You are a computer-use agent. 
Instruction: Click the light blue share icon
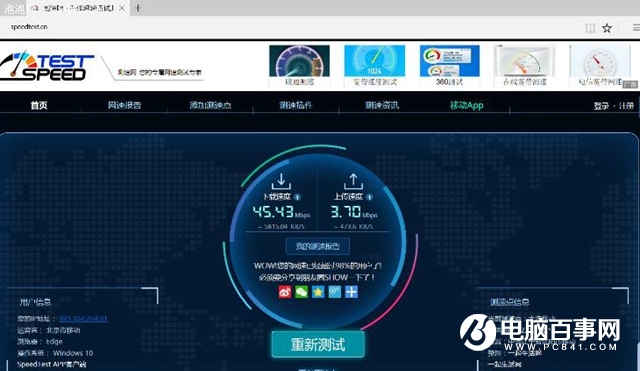tap(335, 291)
